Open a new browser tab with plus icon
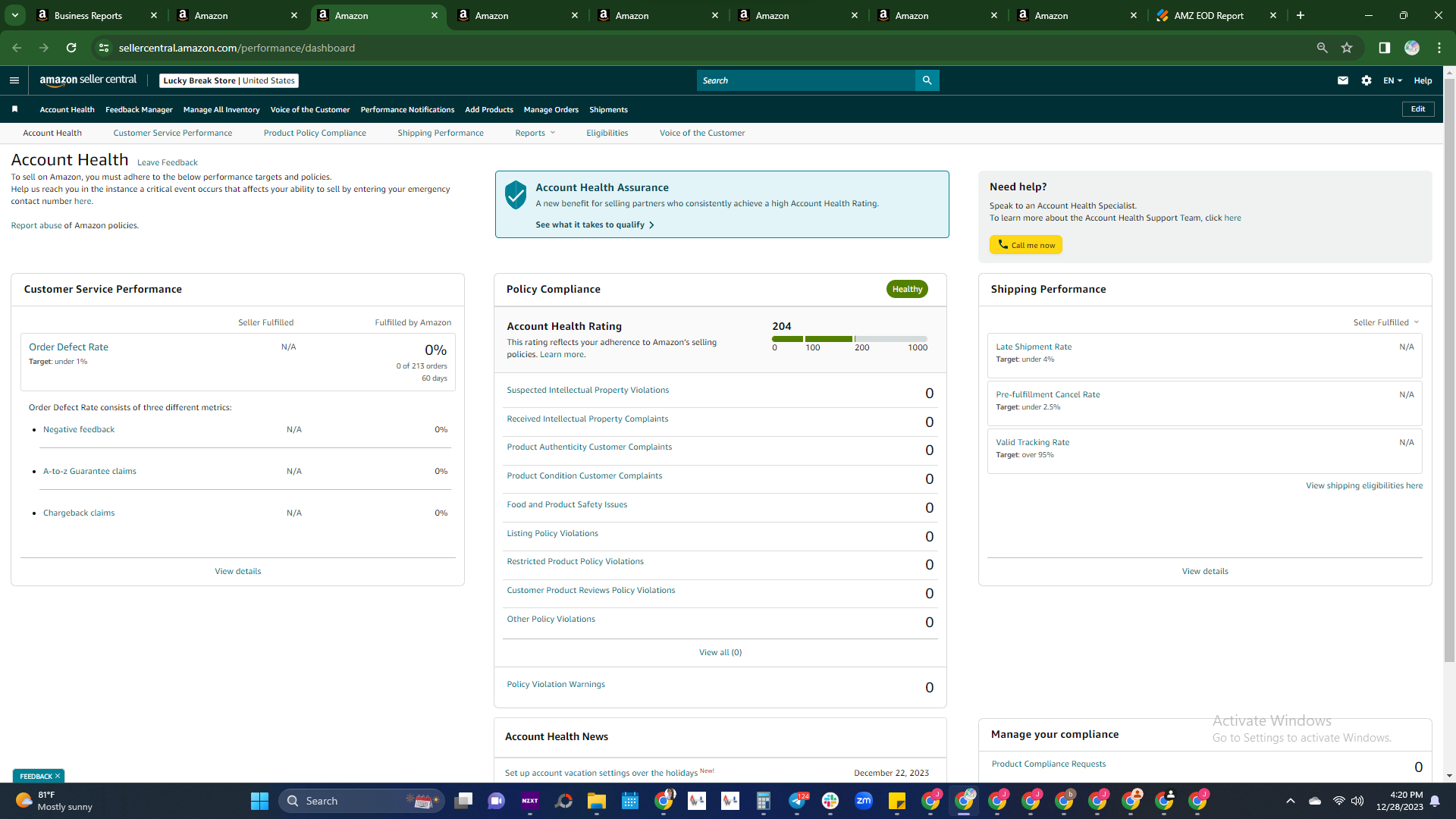 pyautogui.click(x=1301, y=15)
